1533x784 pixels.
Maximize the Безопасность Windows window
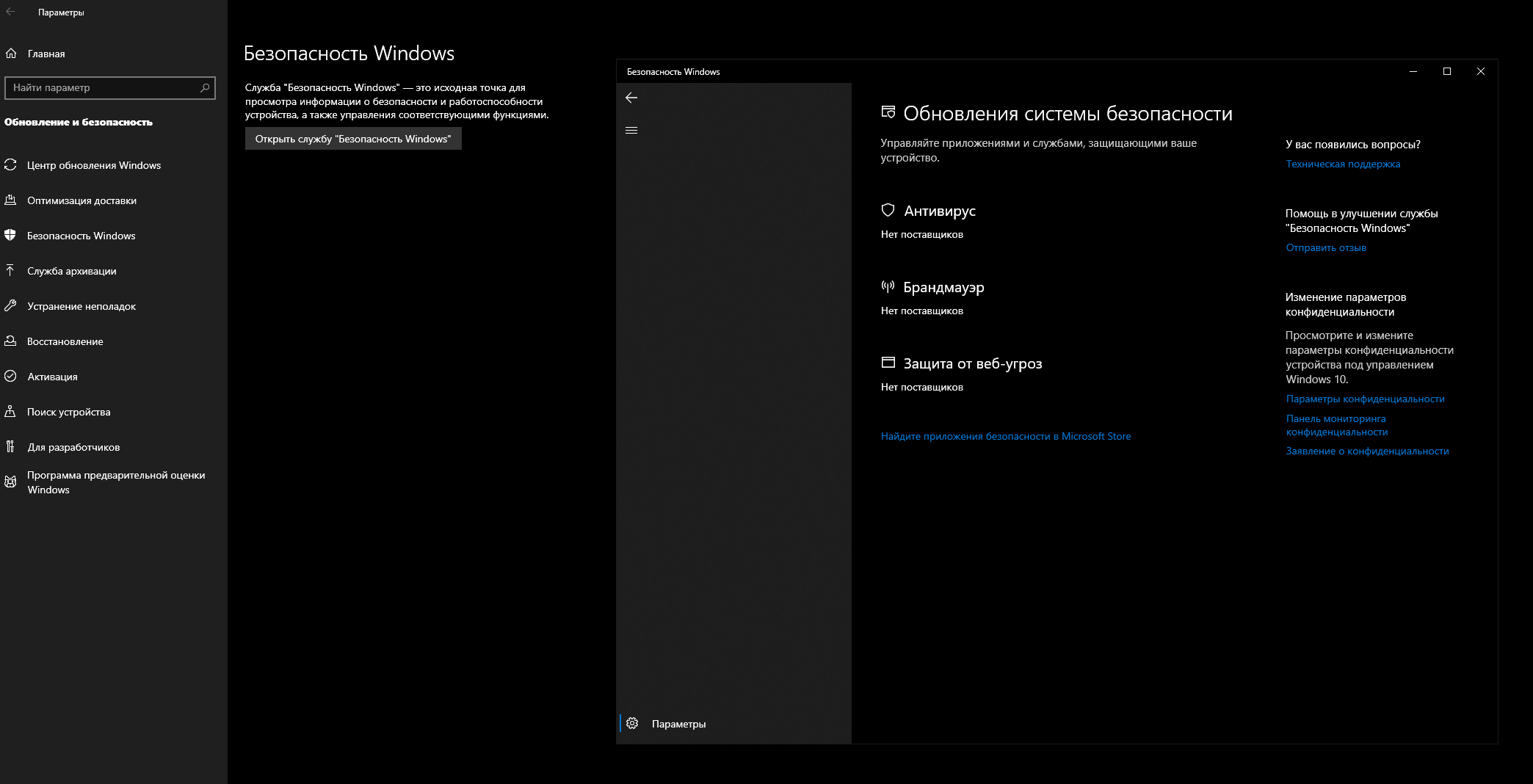tap(1447, 71)
